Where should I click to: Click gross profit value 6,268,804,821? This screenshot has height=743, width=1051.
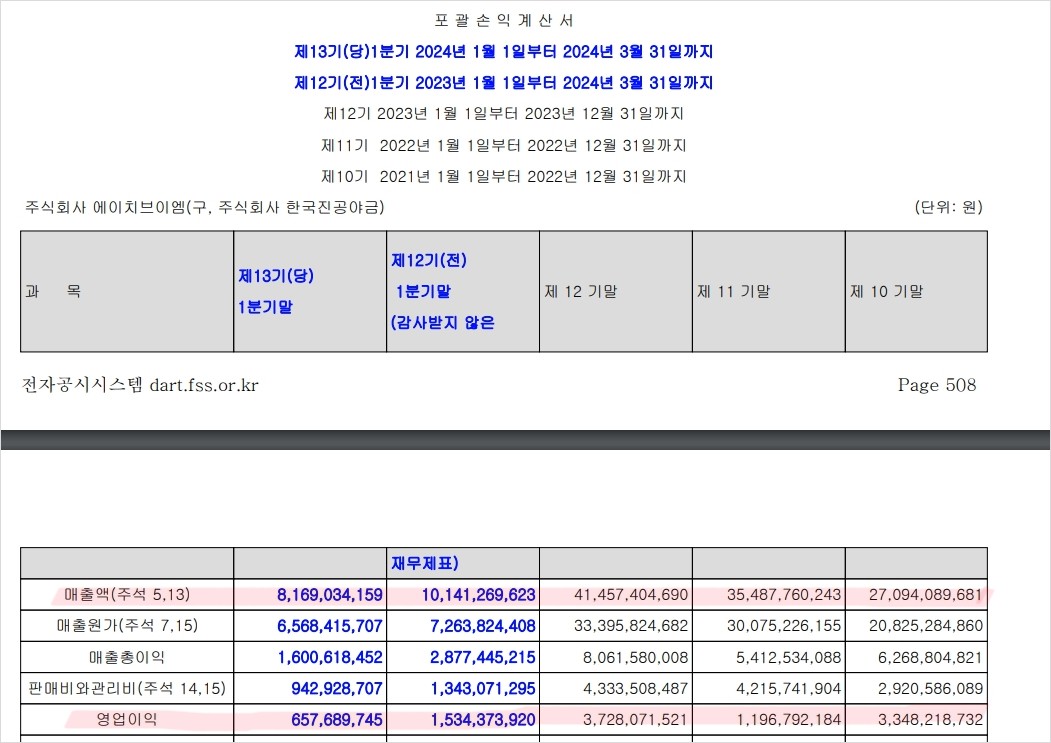(930, 657)
